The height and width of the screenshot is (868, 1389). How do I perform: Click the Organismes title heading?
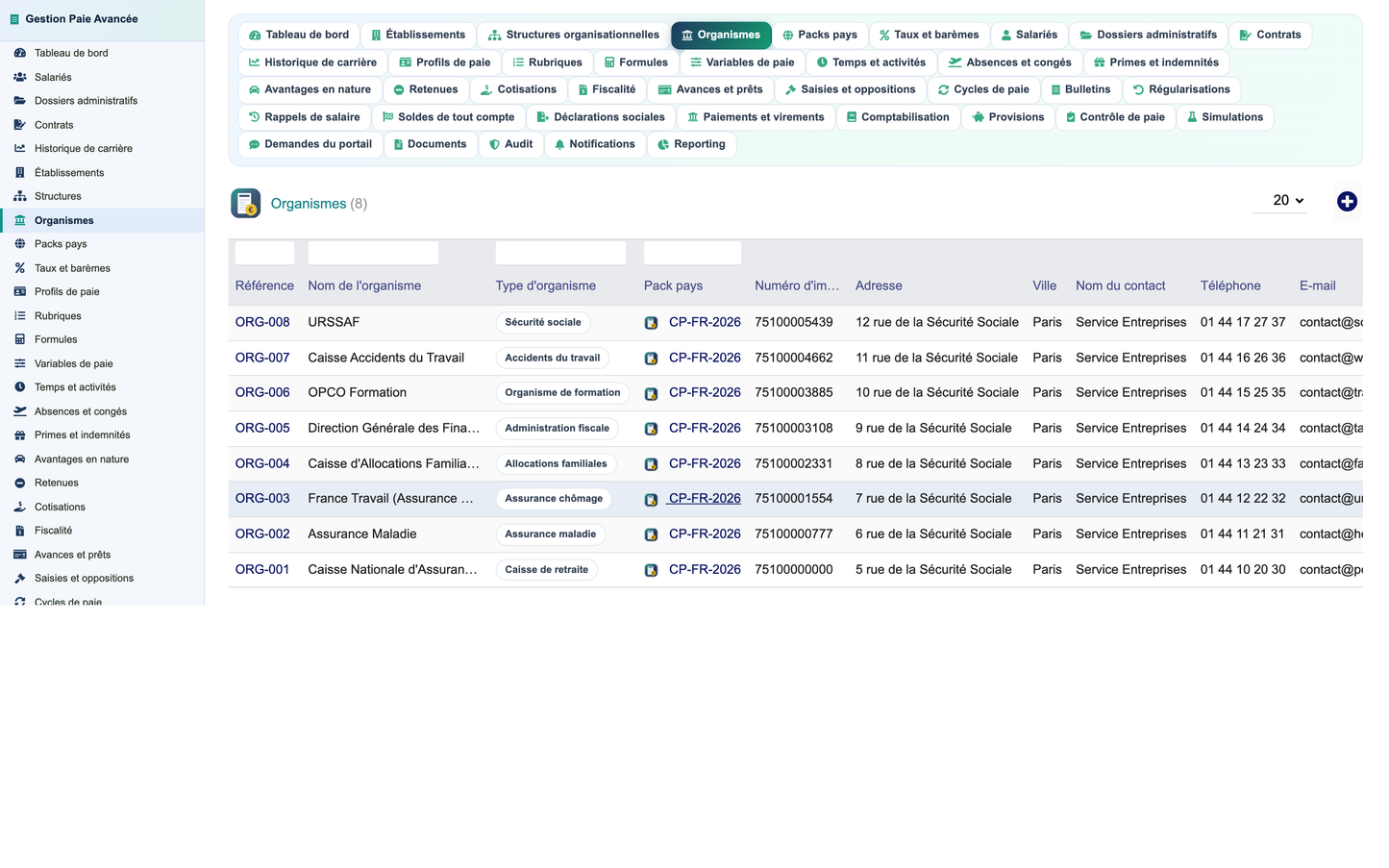(x=309, y=204)
